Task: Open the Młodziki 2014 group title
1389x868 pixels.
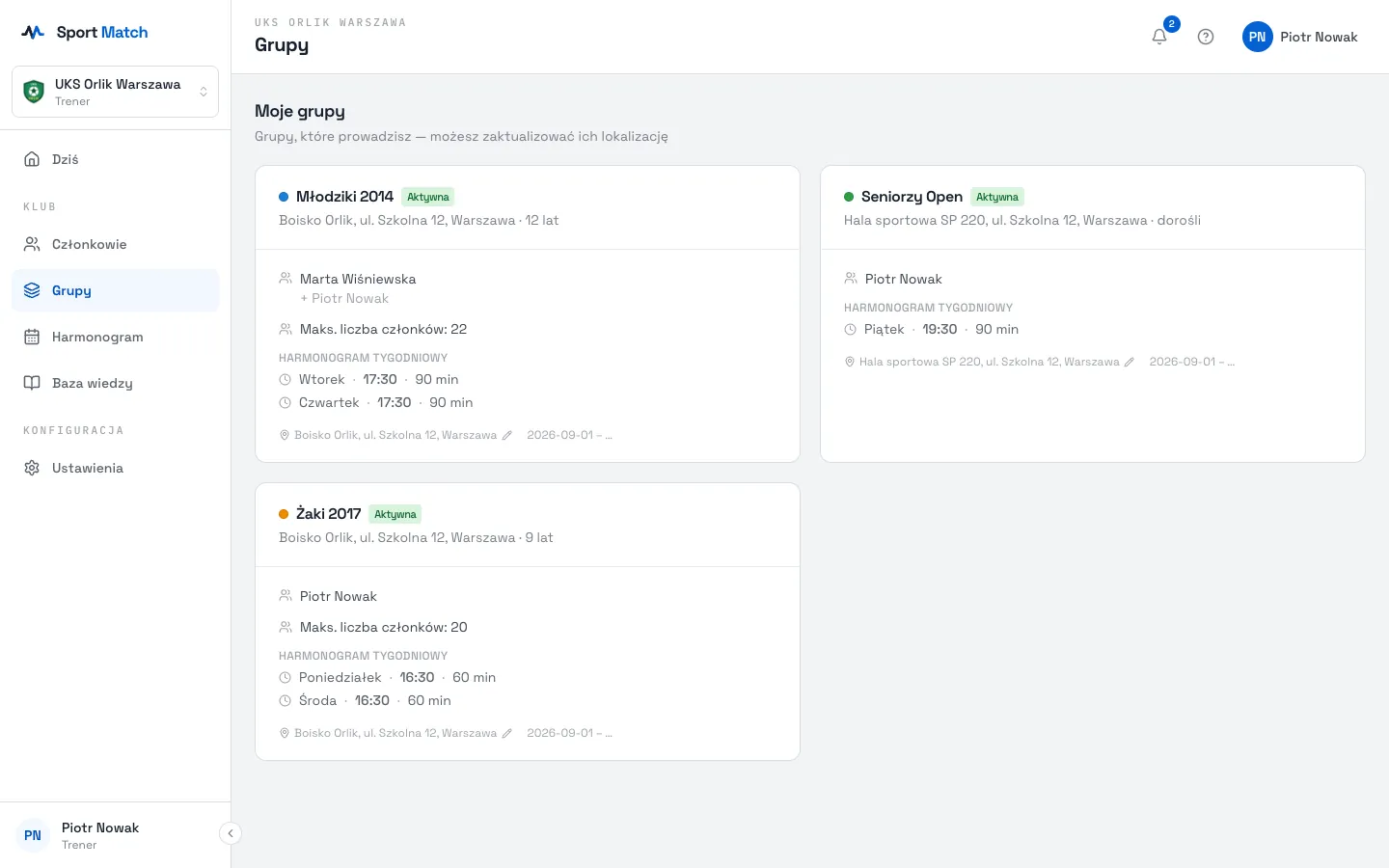Action: [344, 197]
